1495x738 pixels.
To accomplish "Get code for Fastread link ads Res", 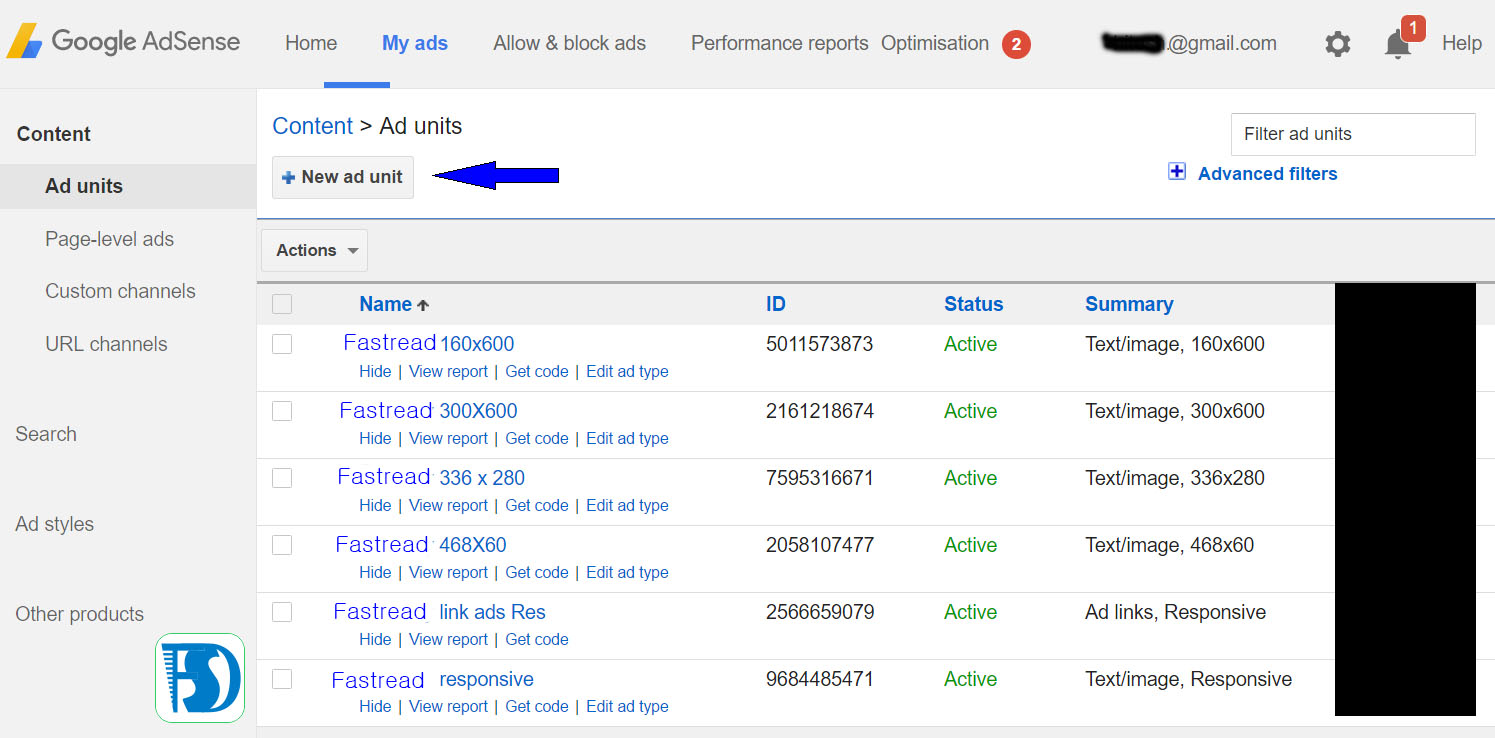I will 537,639.
